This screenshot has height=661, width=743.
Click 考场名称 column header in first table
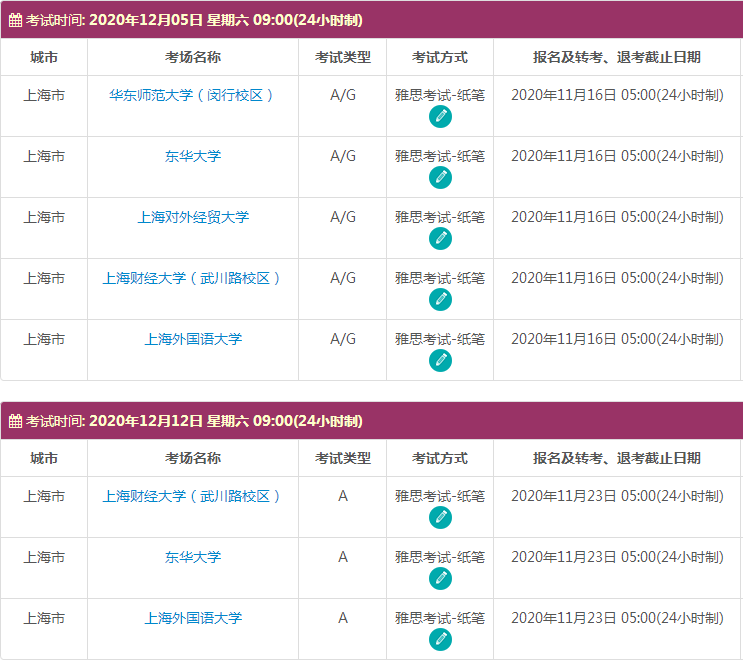[193, 57]
